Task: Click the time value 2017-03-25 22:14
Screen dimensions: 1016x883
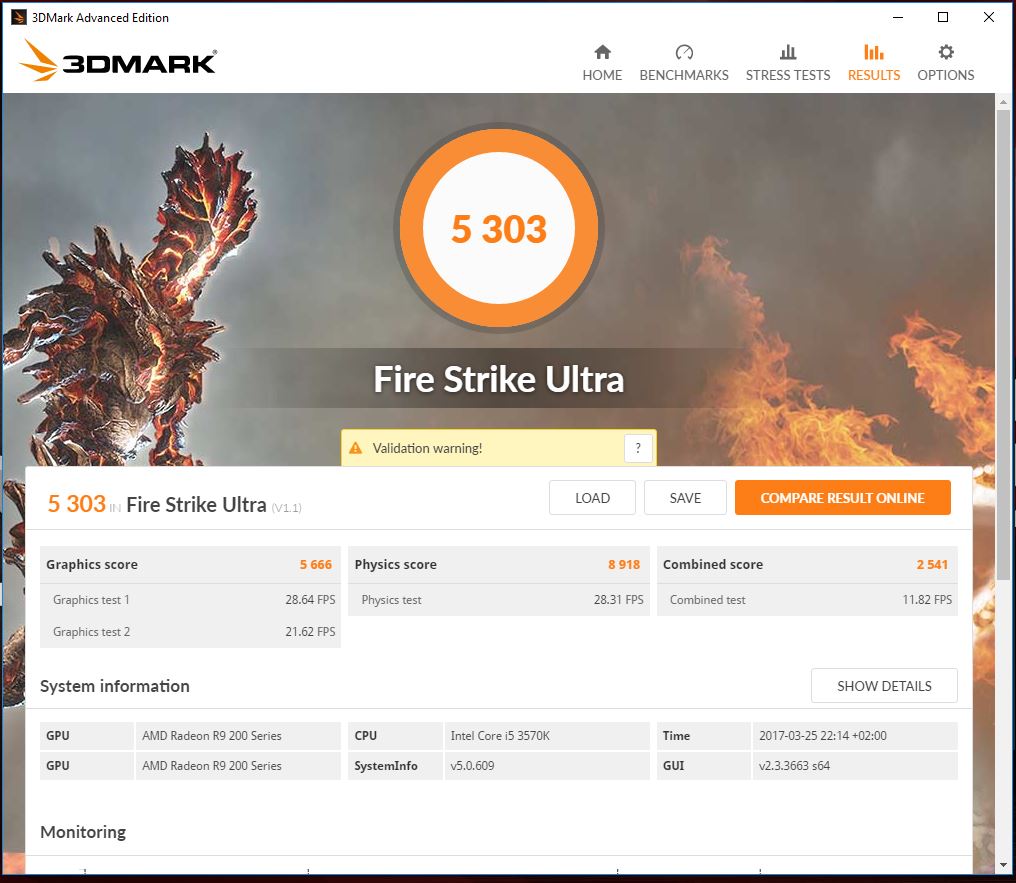Action: tap(823, 735)
